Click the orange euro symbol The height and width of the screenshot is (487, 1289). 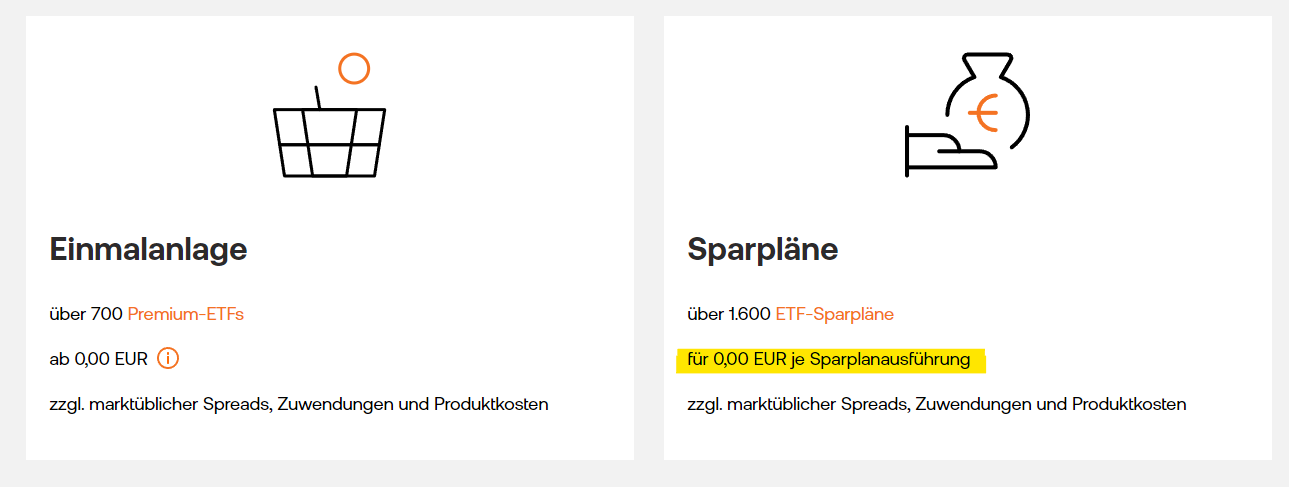(985, 115)
